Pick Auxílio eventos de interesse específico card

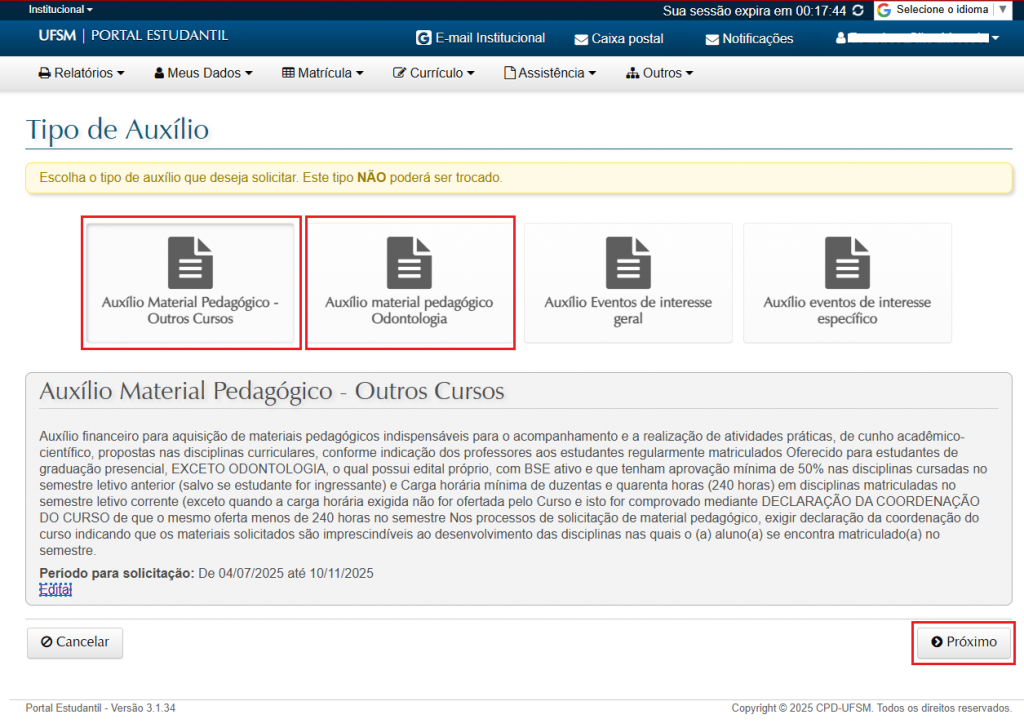847,283
